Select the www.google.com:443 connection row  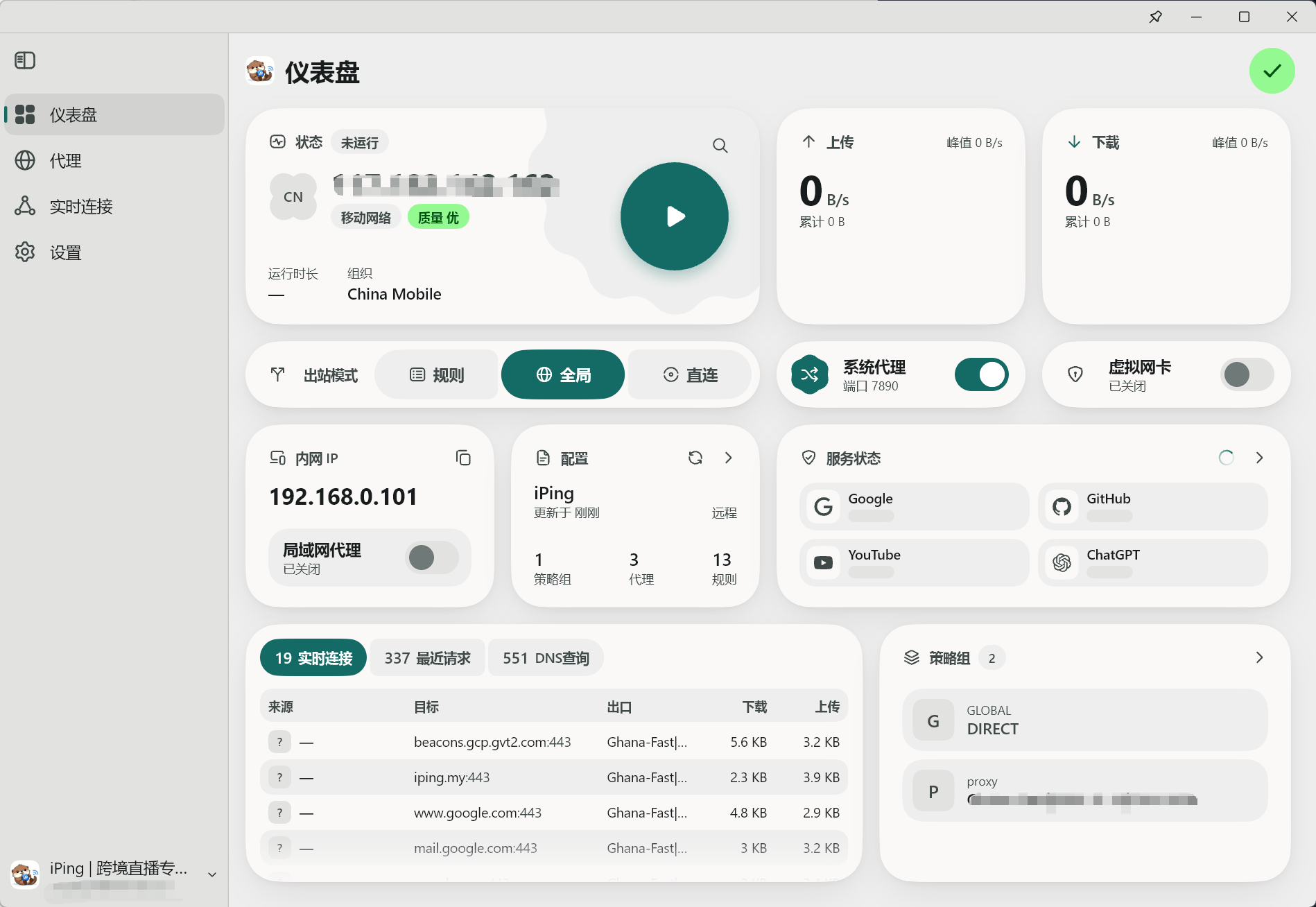[x=554, y=813]
